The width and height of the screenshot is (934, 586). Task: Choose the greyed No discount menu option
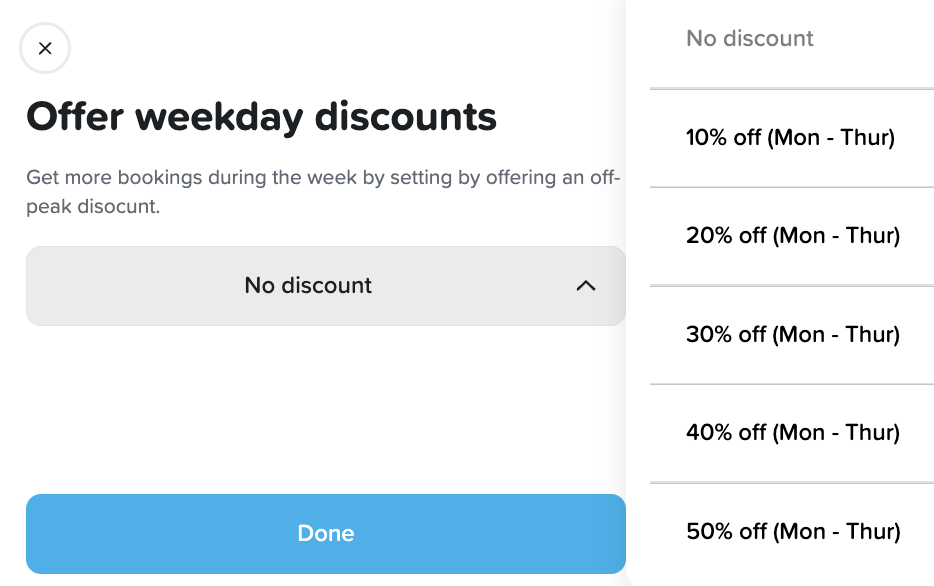750,39
